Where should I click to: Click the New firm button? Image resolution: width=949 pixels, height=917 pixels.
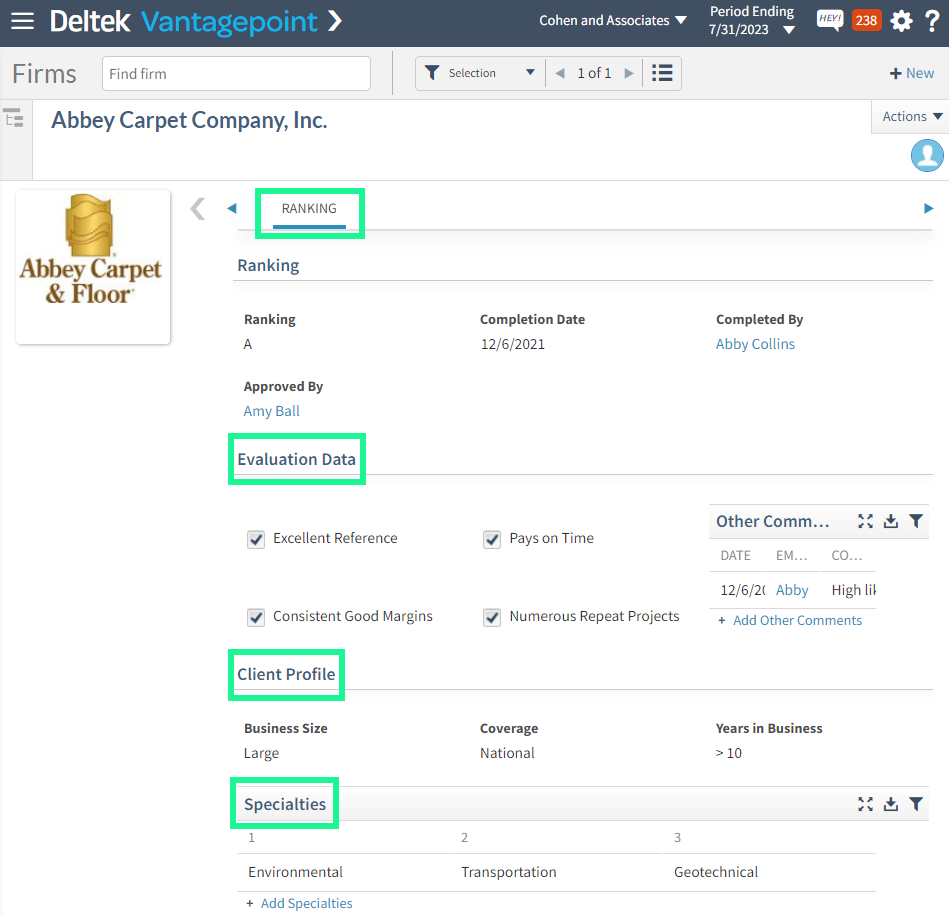pyautogui.click(x=911, y=73)
